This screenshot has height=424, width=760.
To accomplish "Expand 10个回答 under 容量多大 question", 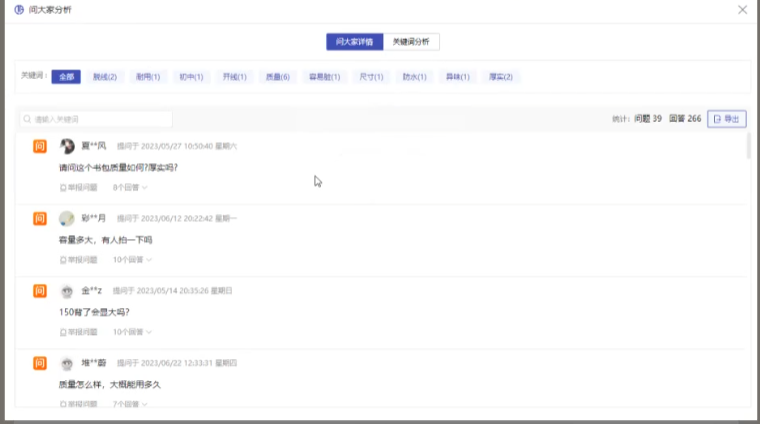I will 132,259.
